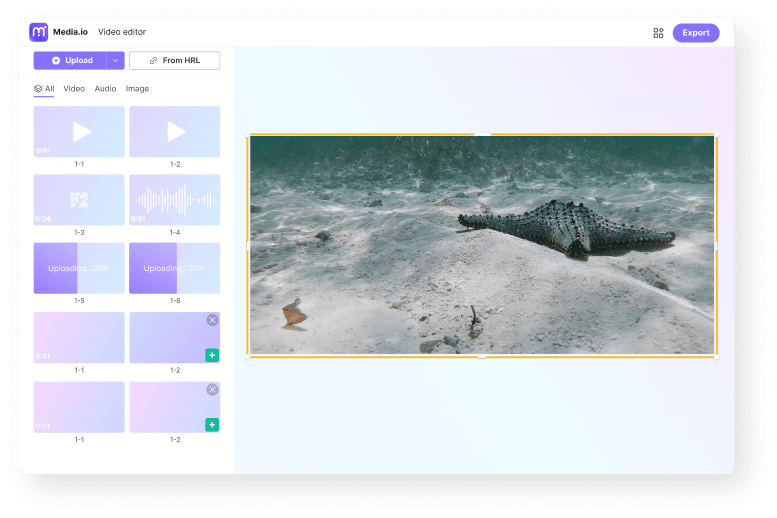
Task: Click the play icon on clip 1-2
Action: click(176, 131)
